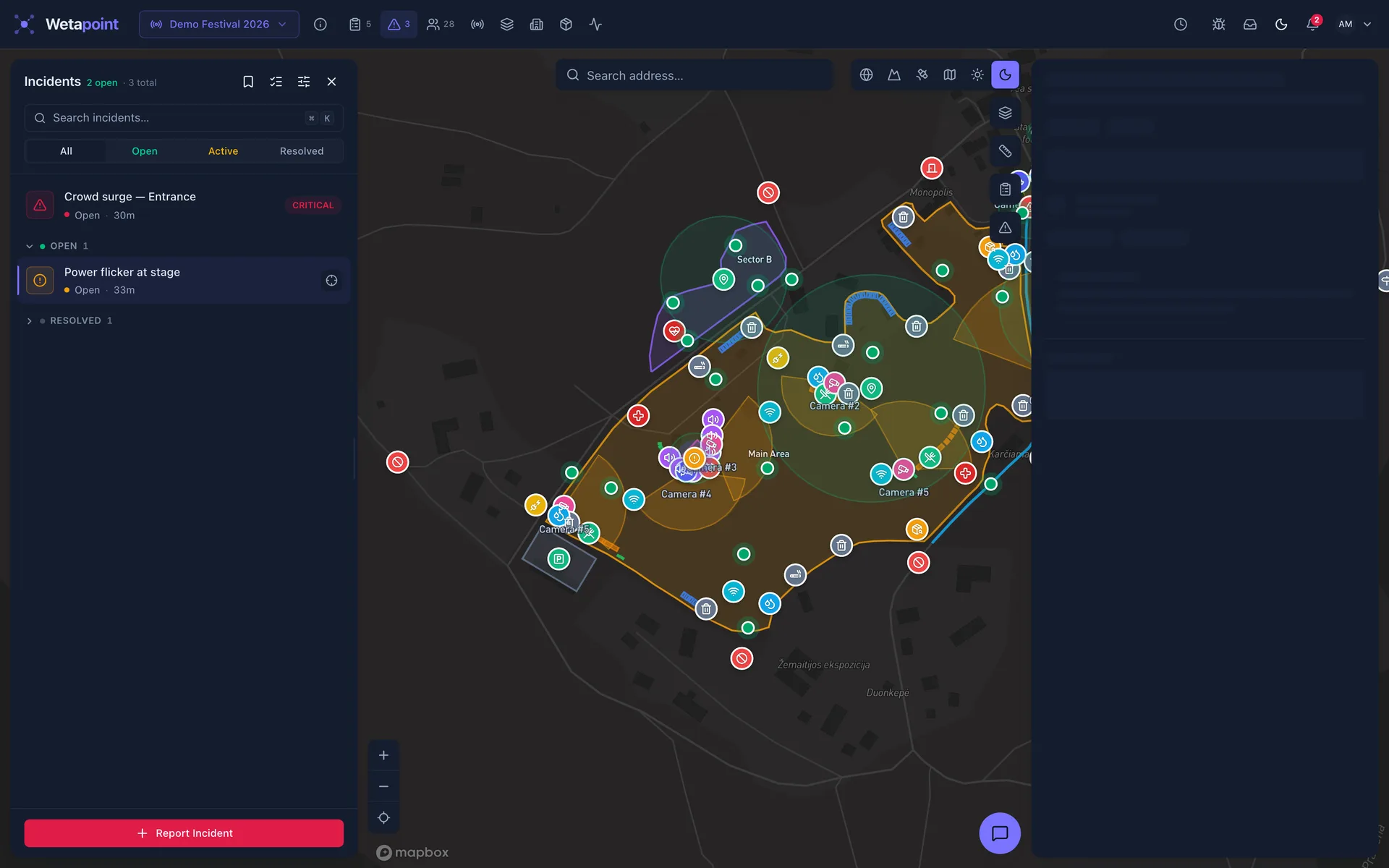1389x868 pixels.
Task: Click the Report Incident button
Action: pos(184,833)
